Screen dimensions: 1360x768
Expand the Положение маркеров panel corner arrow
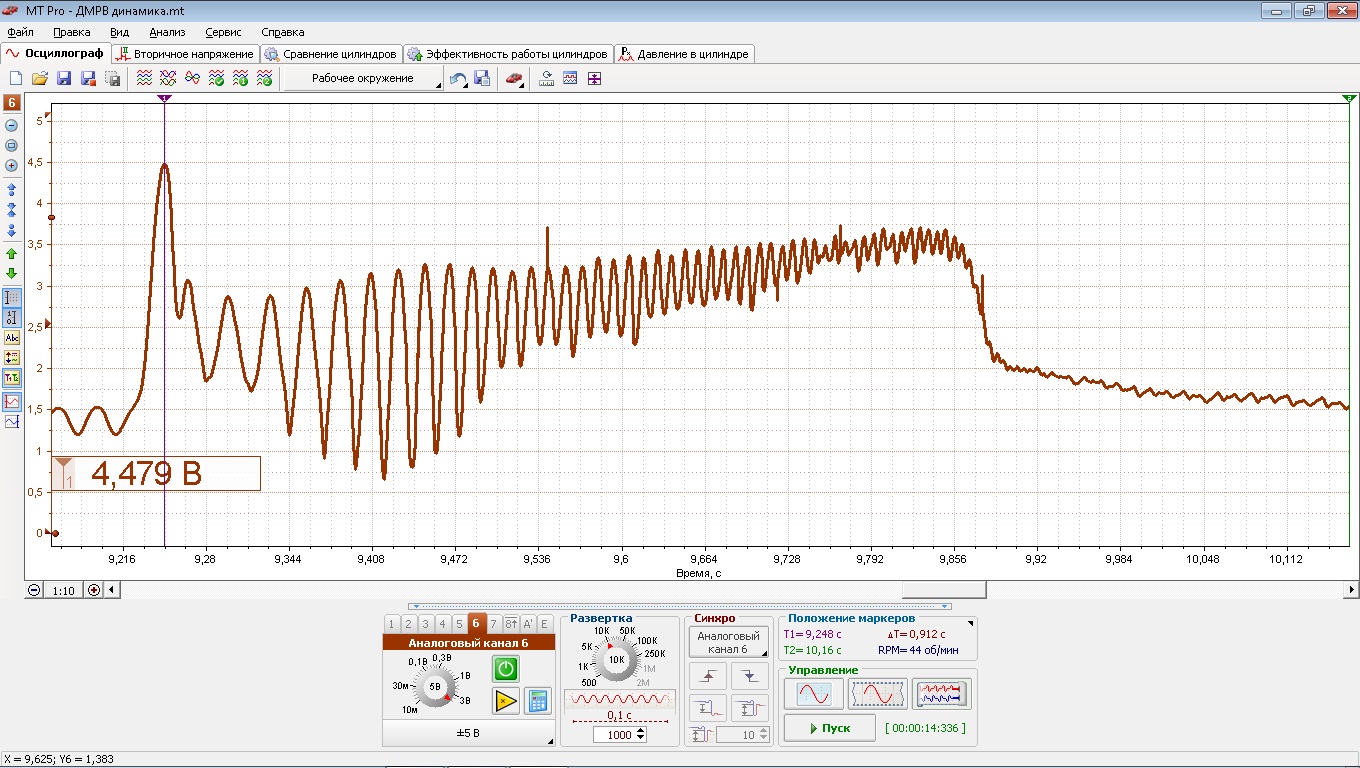(969, 624)
